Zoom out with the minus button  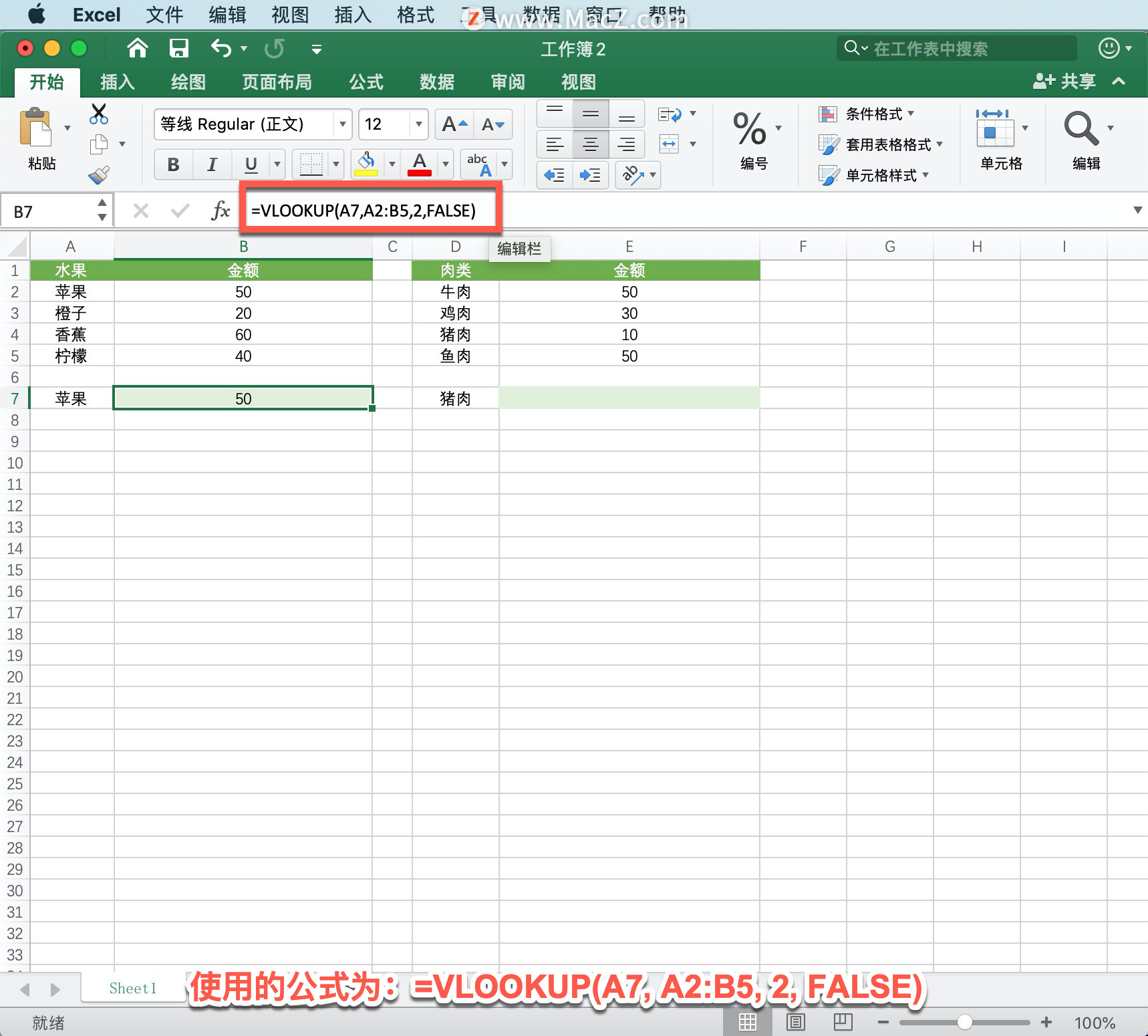point(883,1022)
